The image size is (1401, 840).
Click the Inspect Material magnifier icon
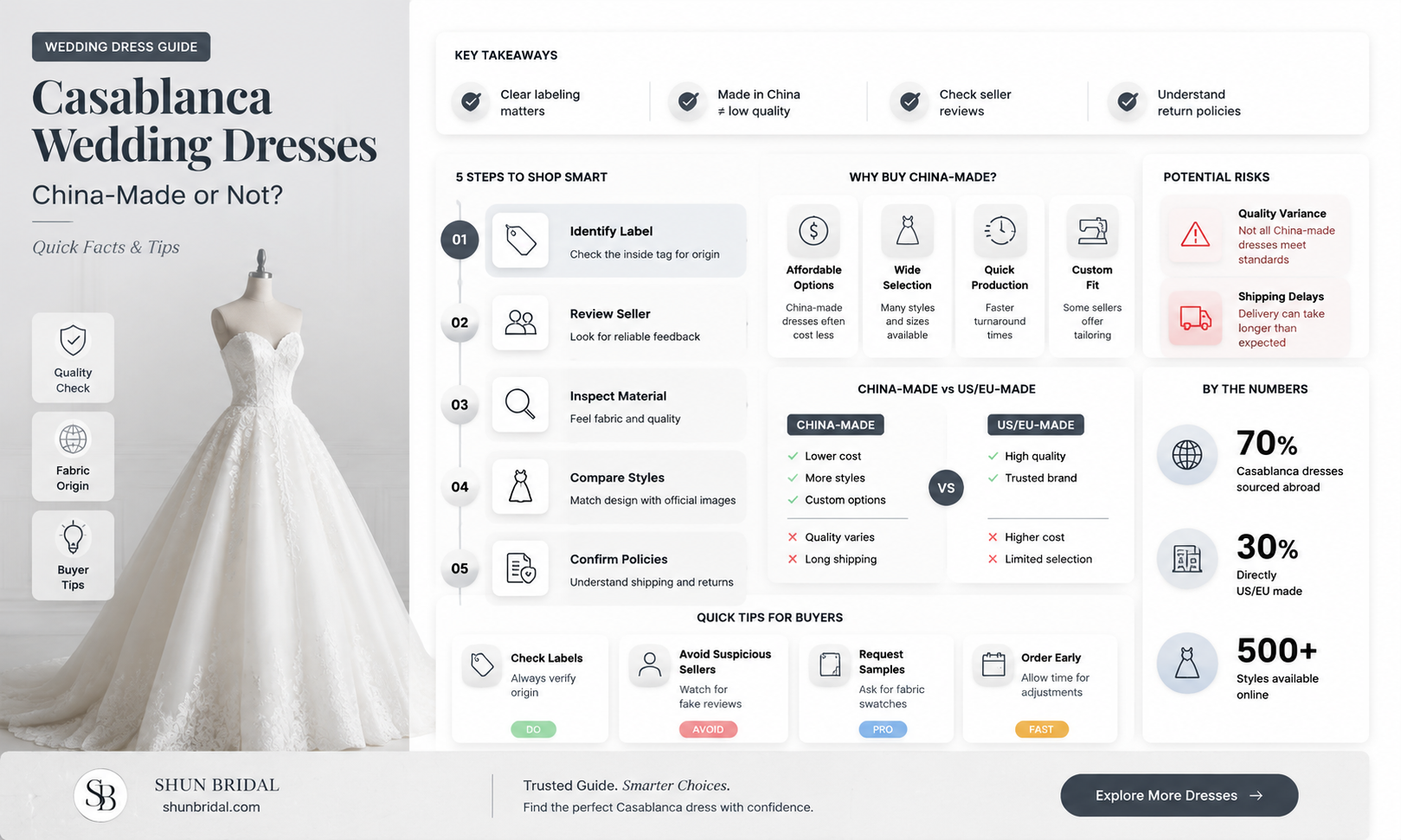[x=520, y=404]
